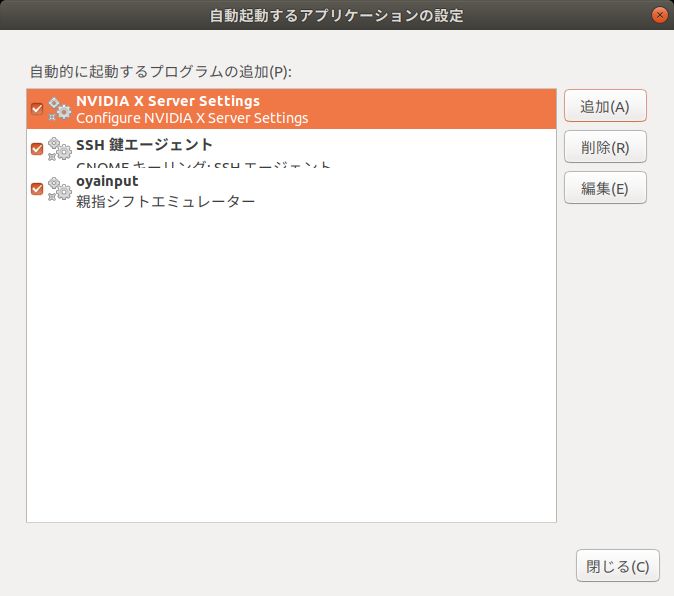The image size is (674, 596).
Task: Select the NVIDIA X Server Settings entry title
Action: (168, 101)
